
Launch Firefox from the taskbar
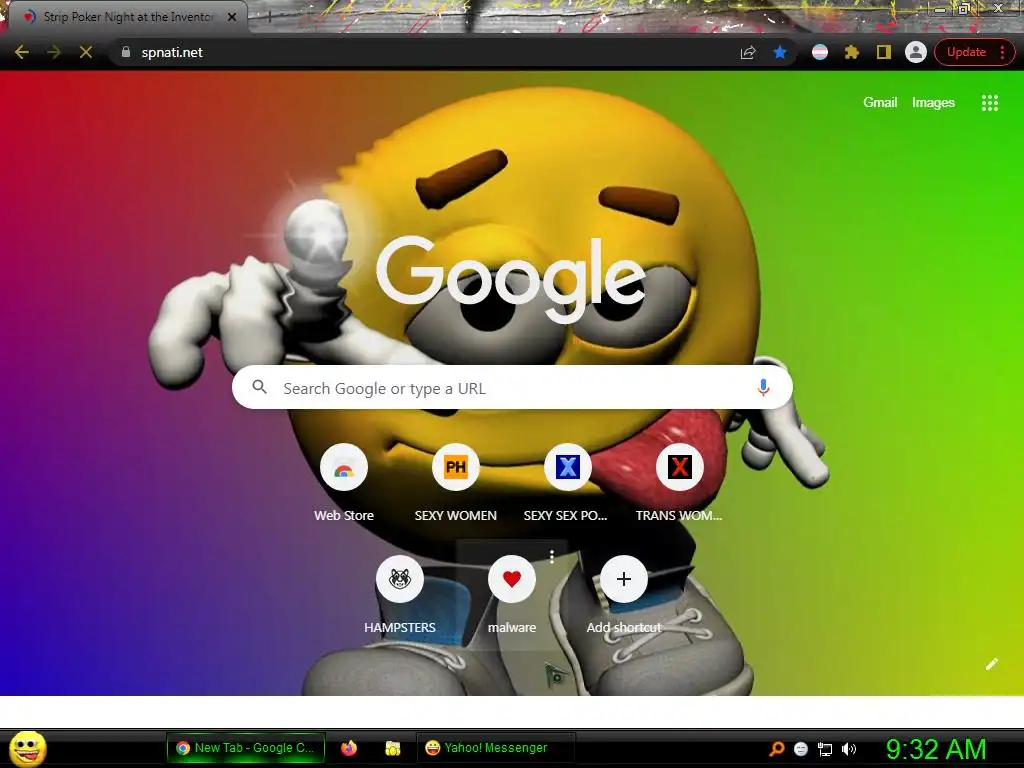pos(349,748)
